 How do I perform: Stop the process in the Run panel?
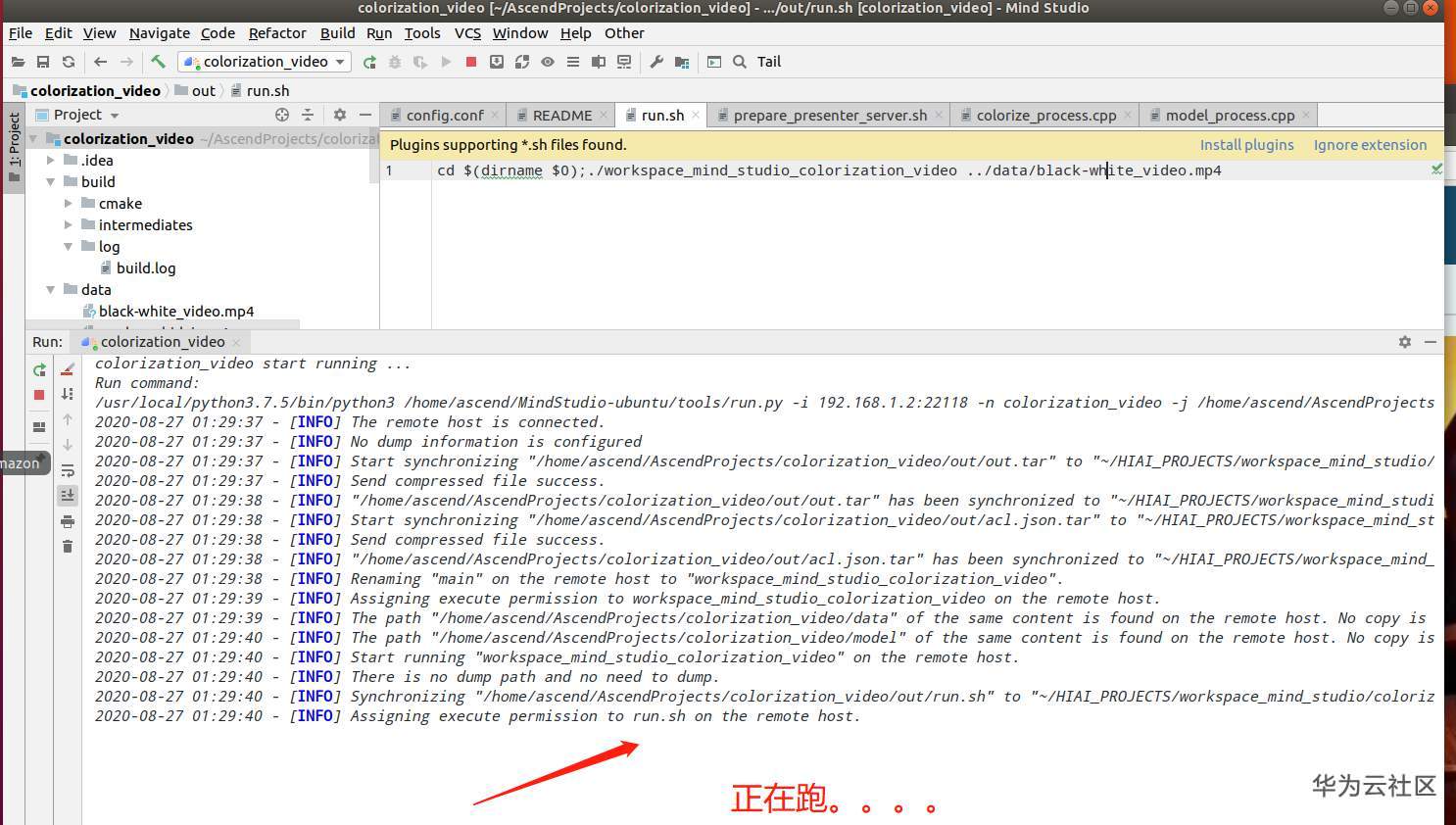(x=39, y=395)
